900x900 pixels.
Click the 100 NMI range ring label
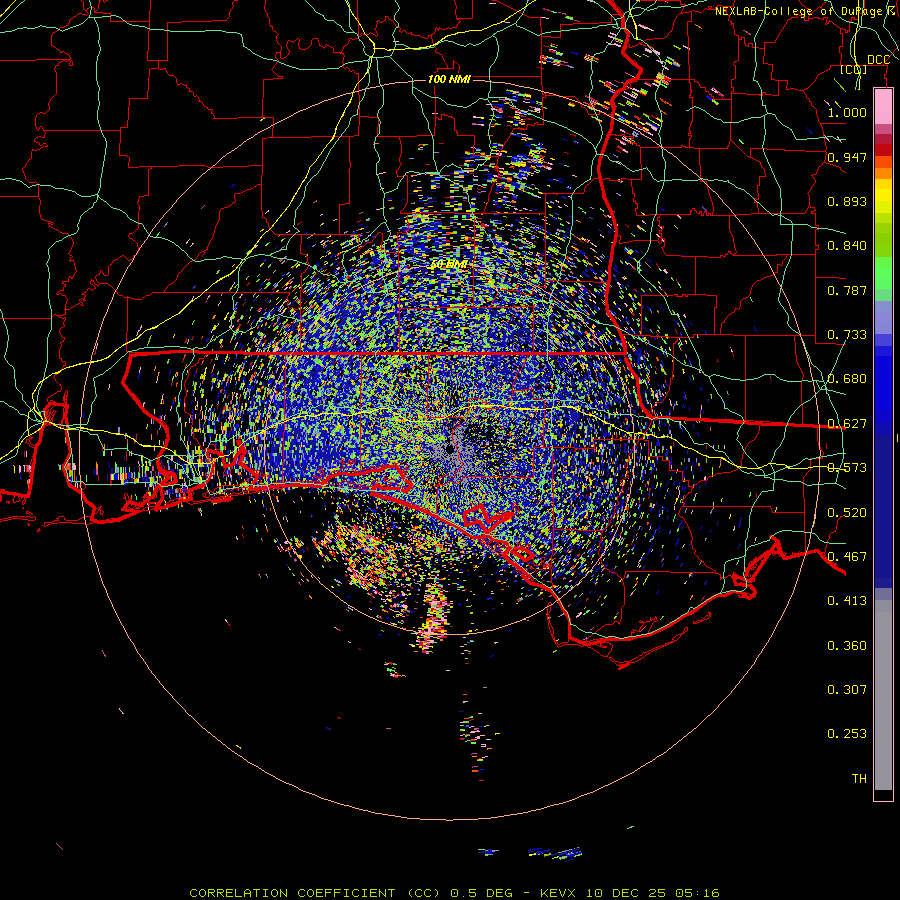(449, 79)
